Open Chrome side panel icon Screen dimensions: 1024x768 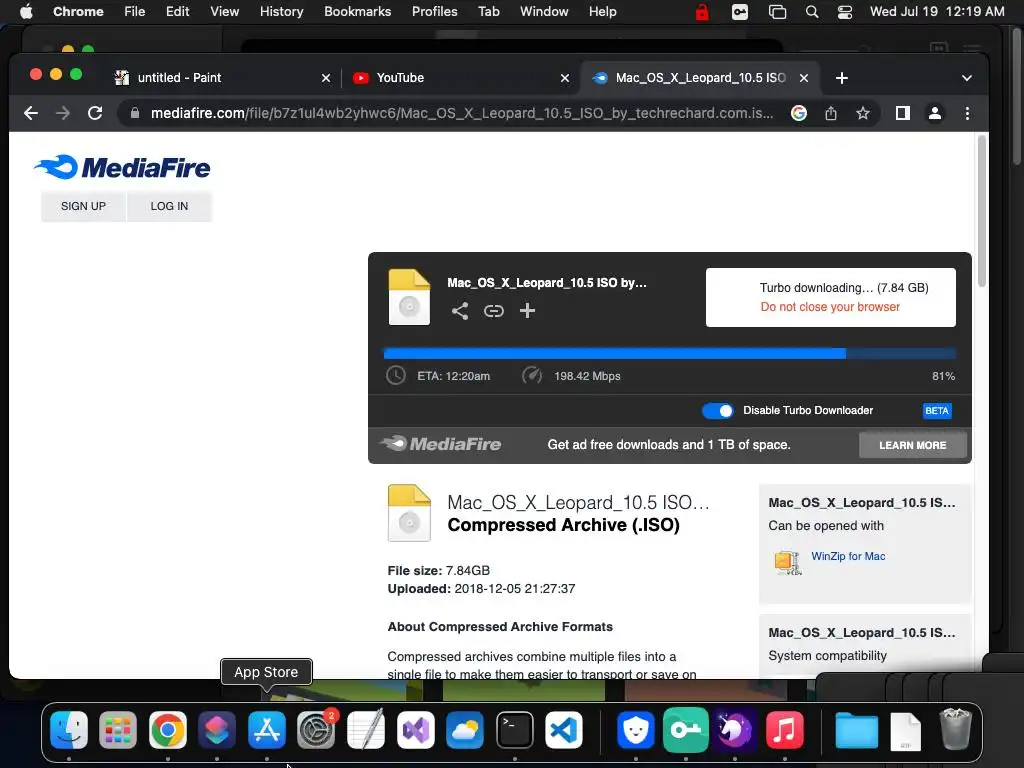(903, 113)
